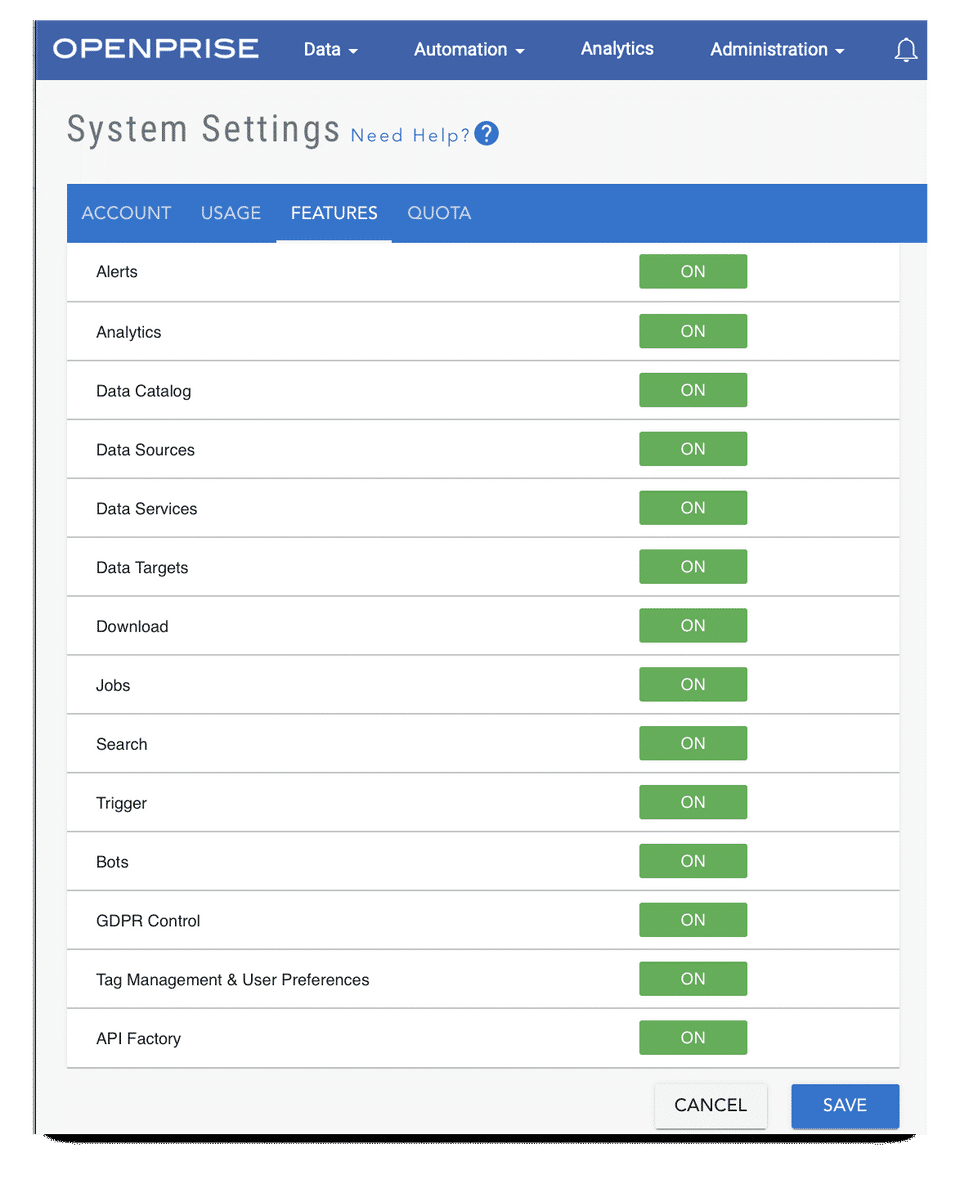Go to Analytics in the top navigation
960x1179 pixels.
617,48
